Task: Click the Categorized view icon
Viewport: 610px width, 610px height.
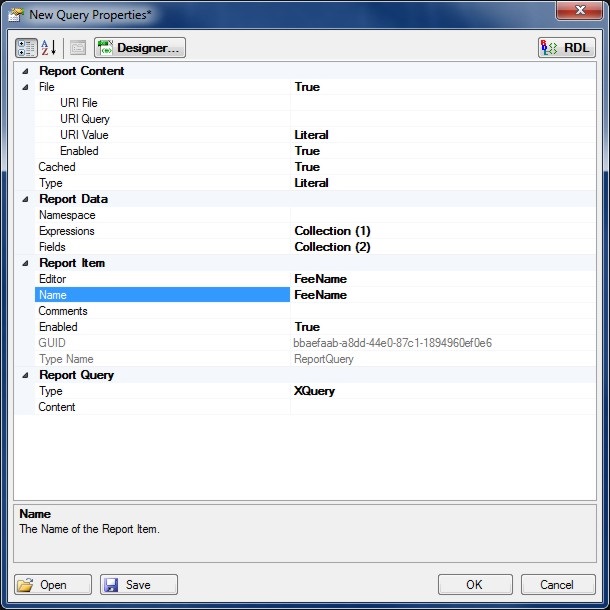Action: tap(27, 48)
